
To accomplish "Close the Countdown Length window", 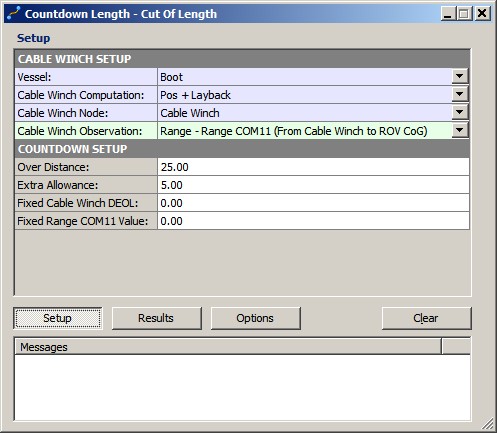I will (482, 14).
